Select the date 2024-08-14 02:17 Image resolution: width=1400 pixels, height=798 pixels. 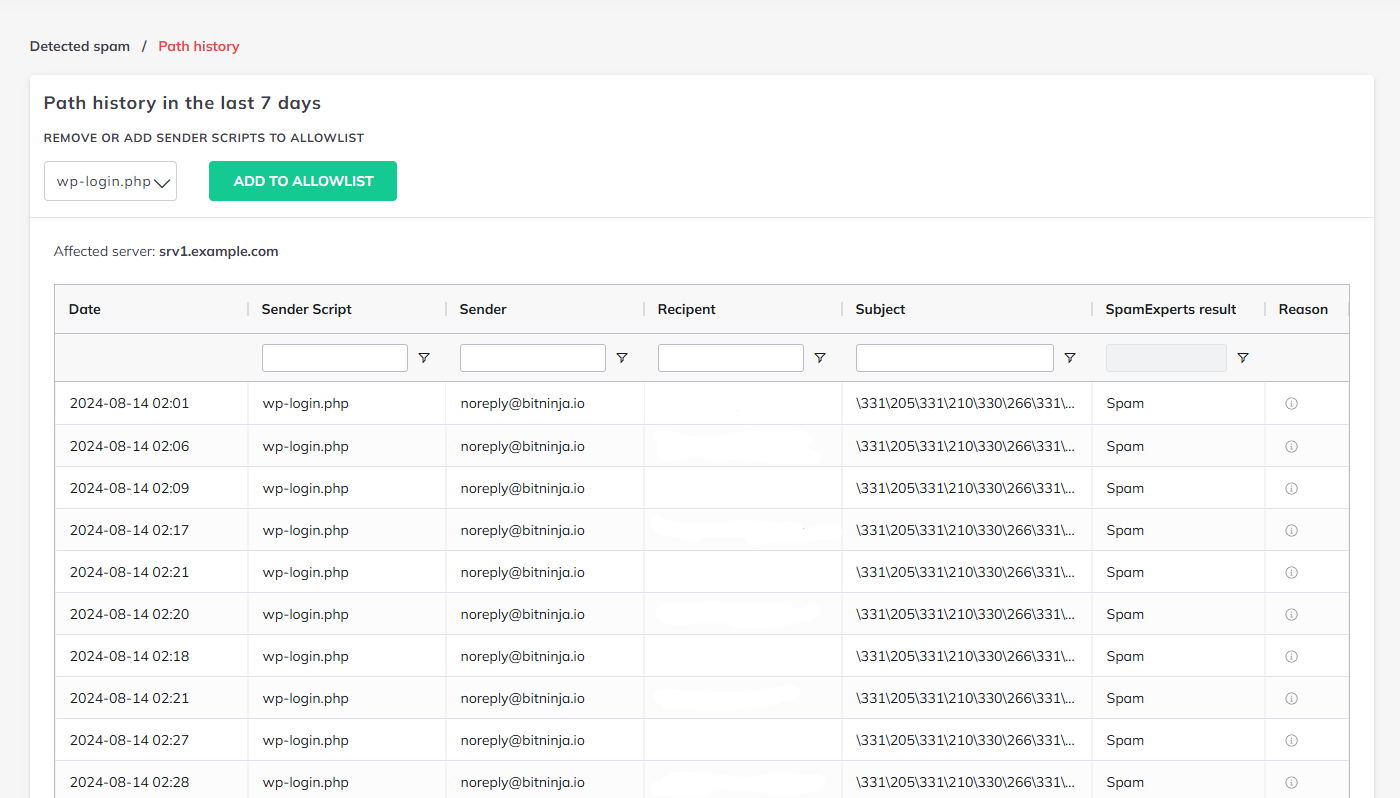coord(129,530)
